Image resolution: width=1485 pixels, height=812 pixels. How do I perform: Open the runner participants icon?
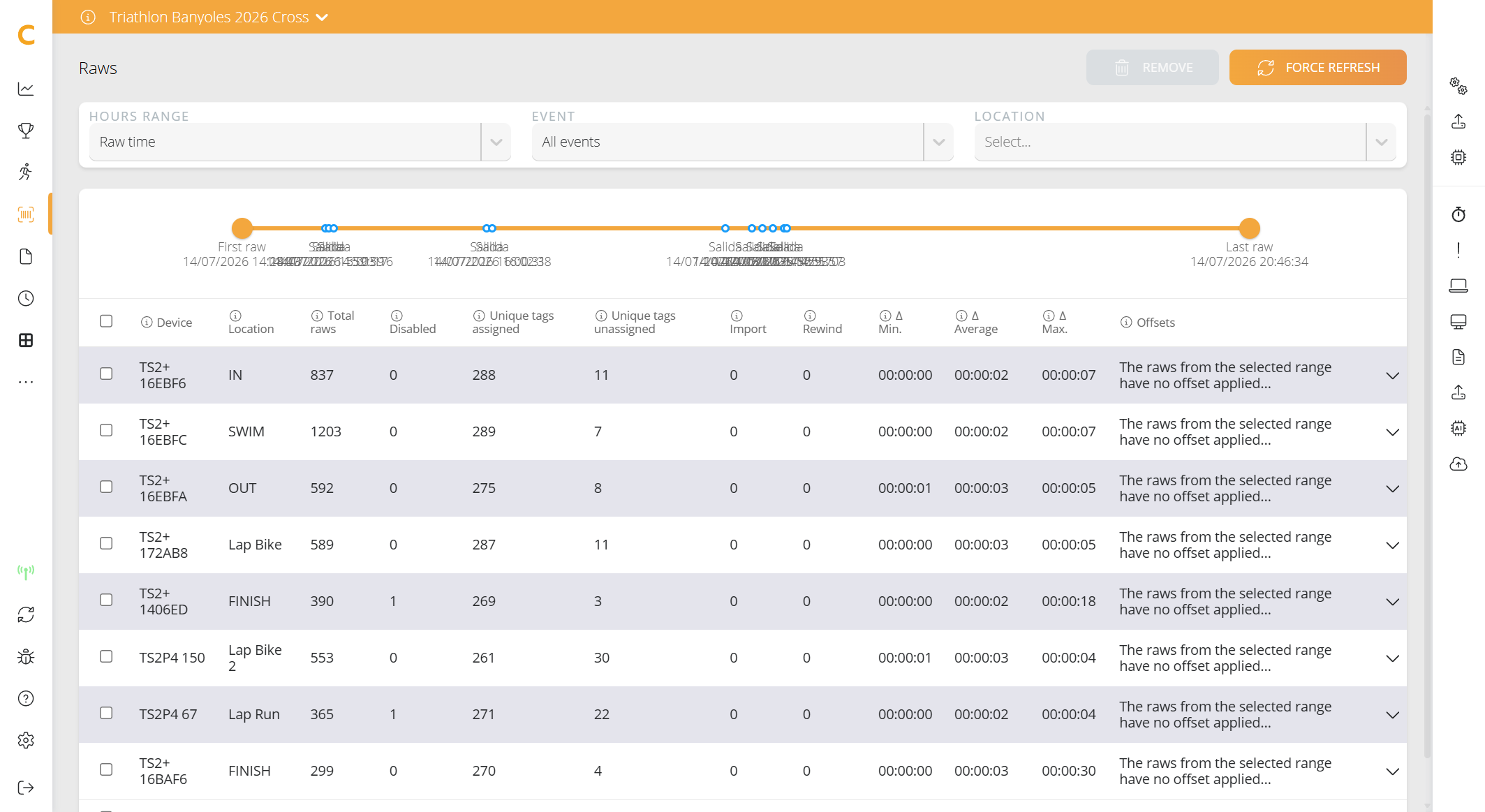coord(26,172)
